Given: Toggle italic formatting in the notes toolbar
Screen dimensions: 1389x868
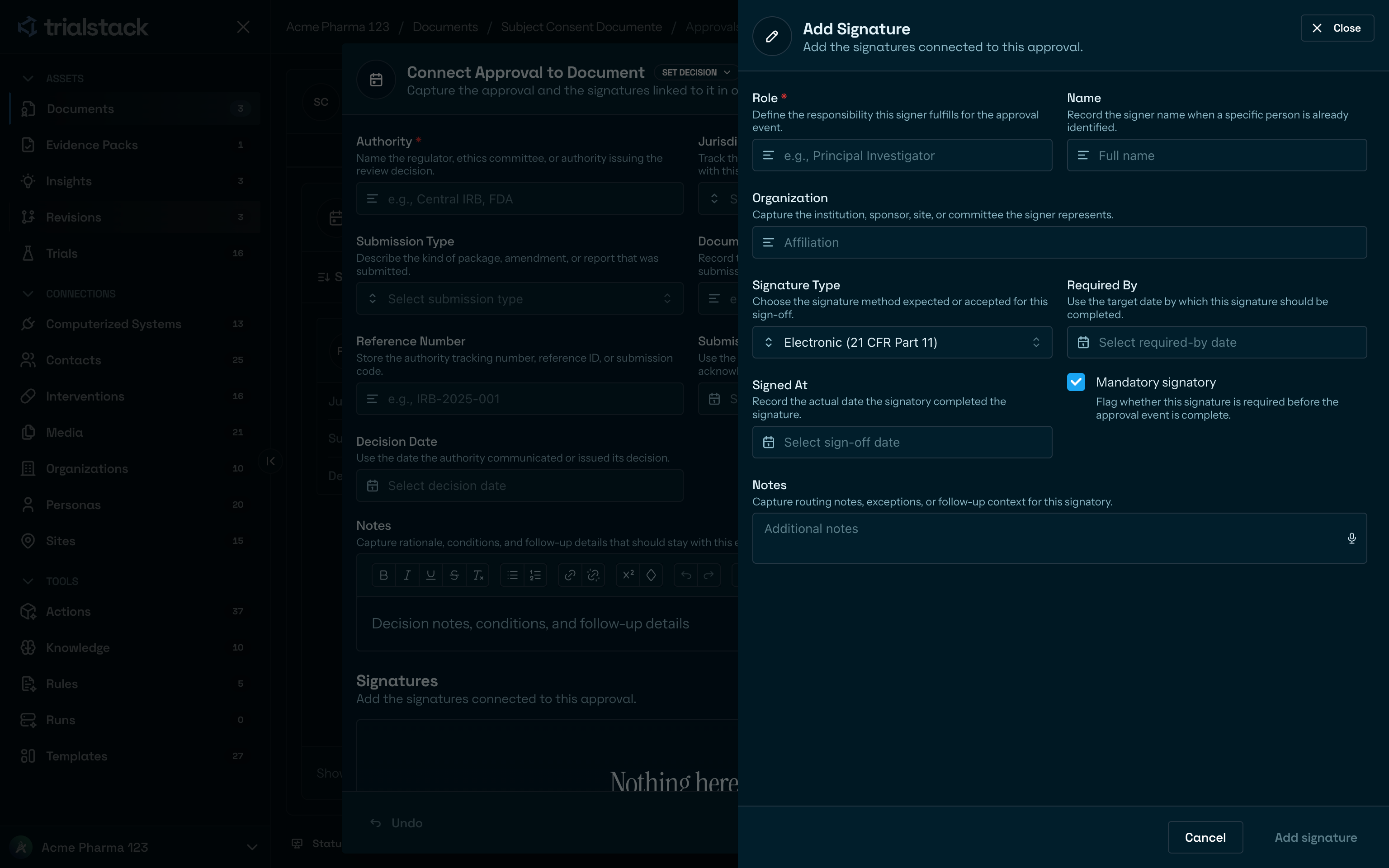Looking at the screenshot, I should coord(407,575).
